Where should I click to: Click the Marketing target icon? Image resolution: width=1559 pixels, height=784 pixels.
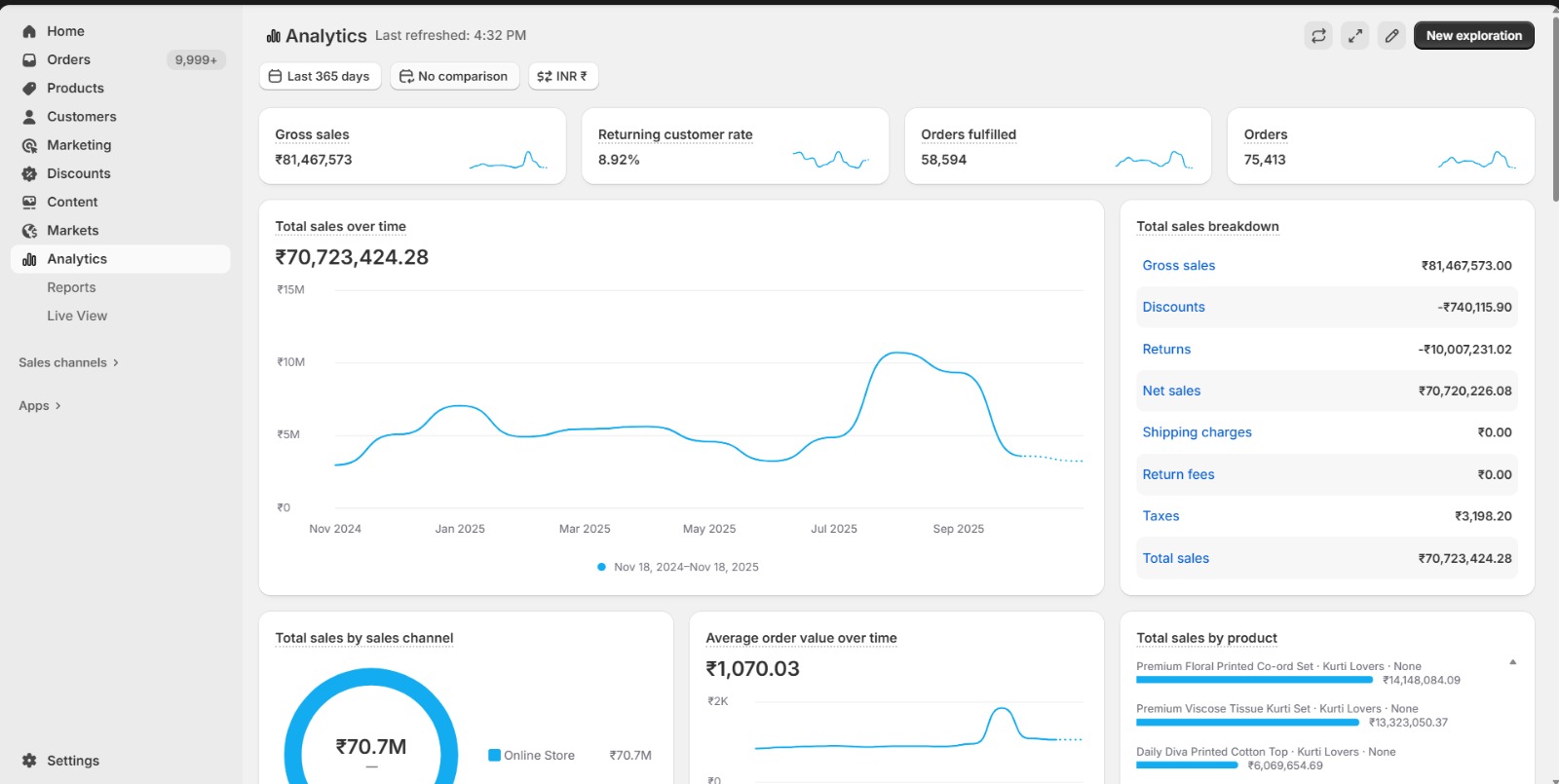(29, 145)
